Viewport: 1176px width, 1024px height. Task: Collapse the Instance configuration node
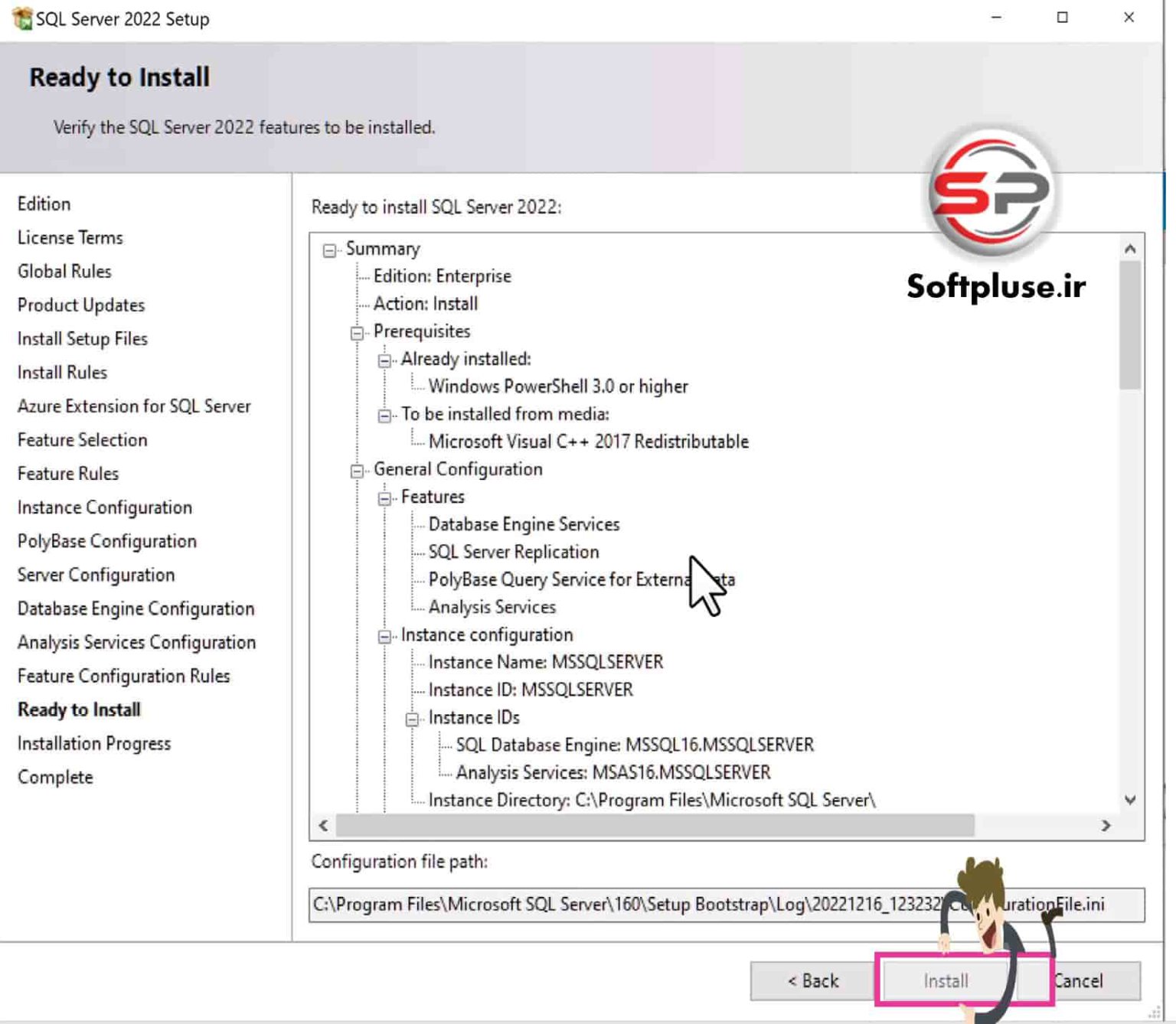385,634
